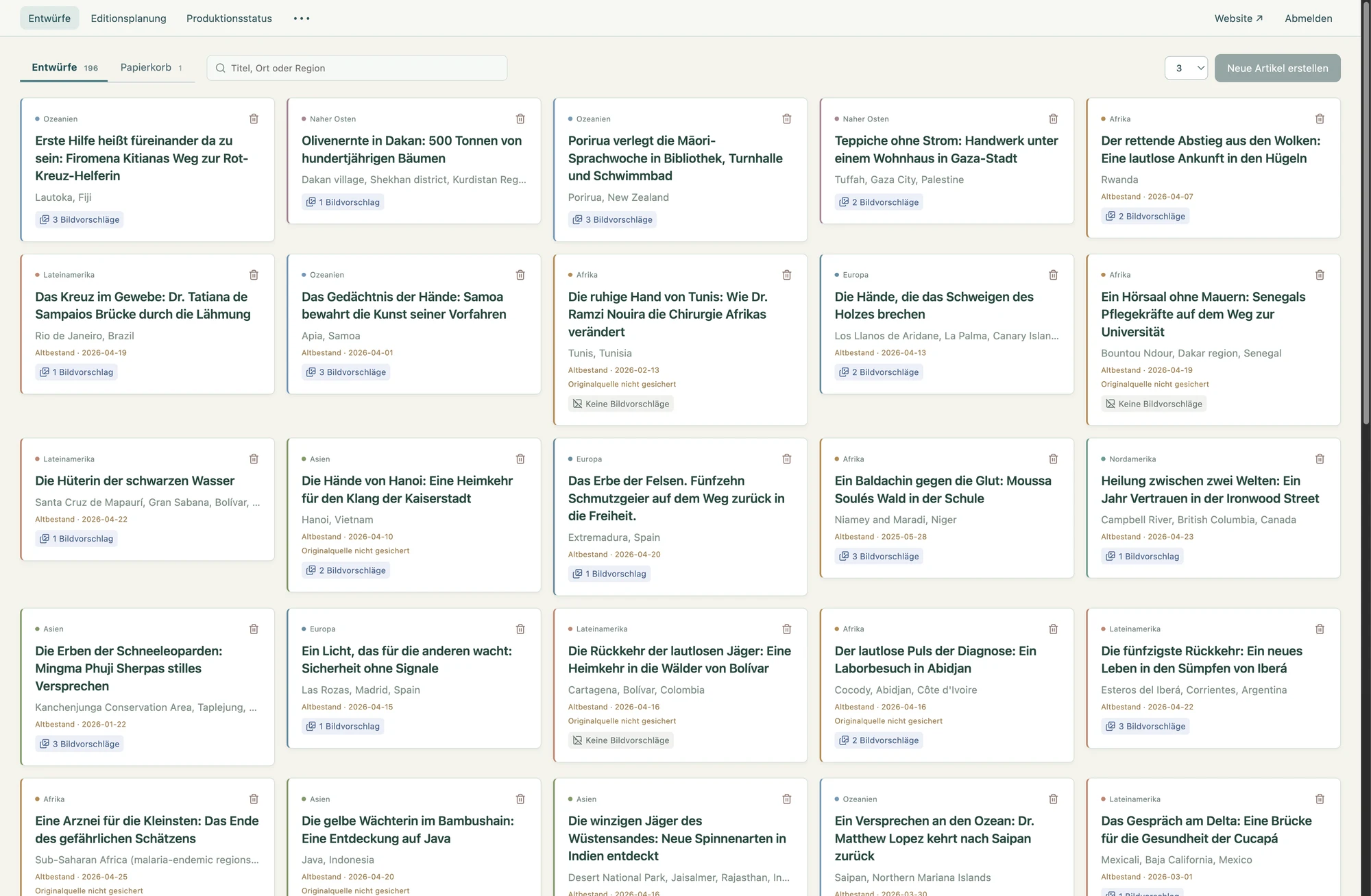The height and width of the screenshot is (896, 1371).
Task: Open article Heilung zwischen zwei Welten
Action: pos(1210,489)
